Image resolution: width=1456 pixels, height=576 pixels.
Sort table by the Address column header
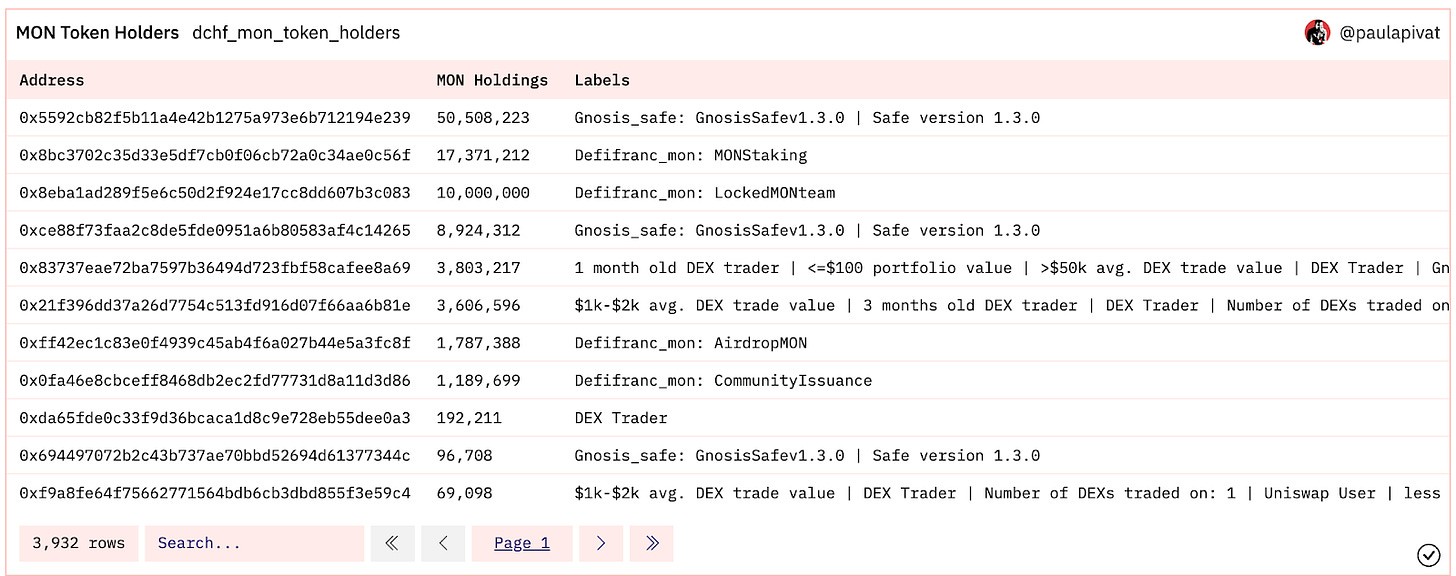(51, 80)
